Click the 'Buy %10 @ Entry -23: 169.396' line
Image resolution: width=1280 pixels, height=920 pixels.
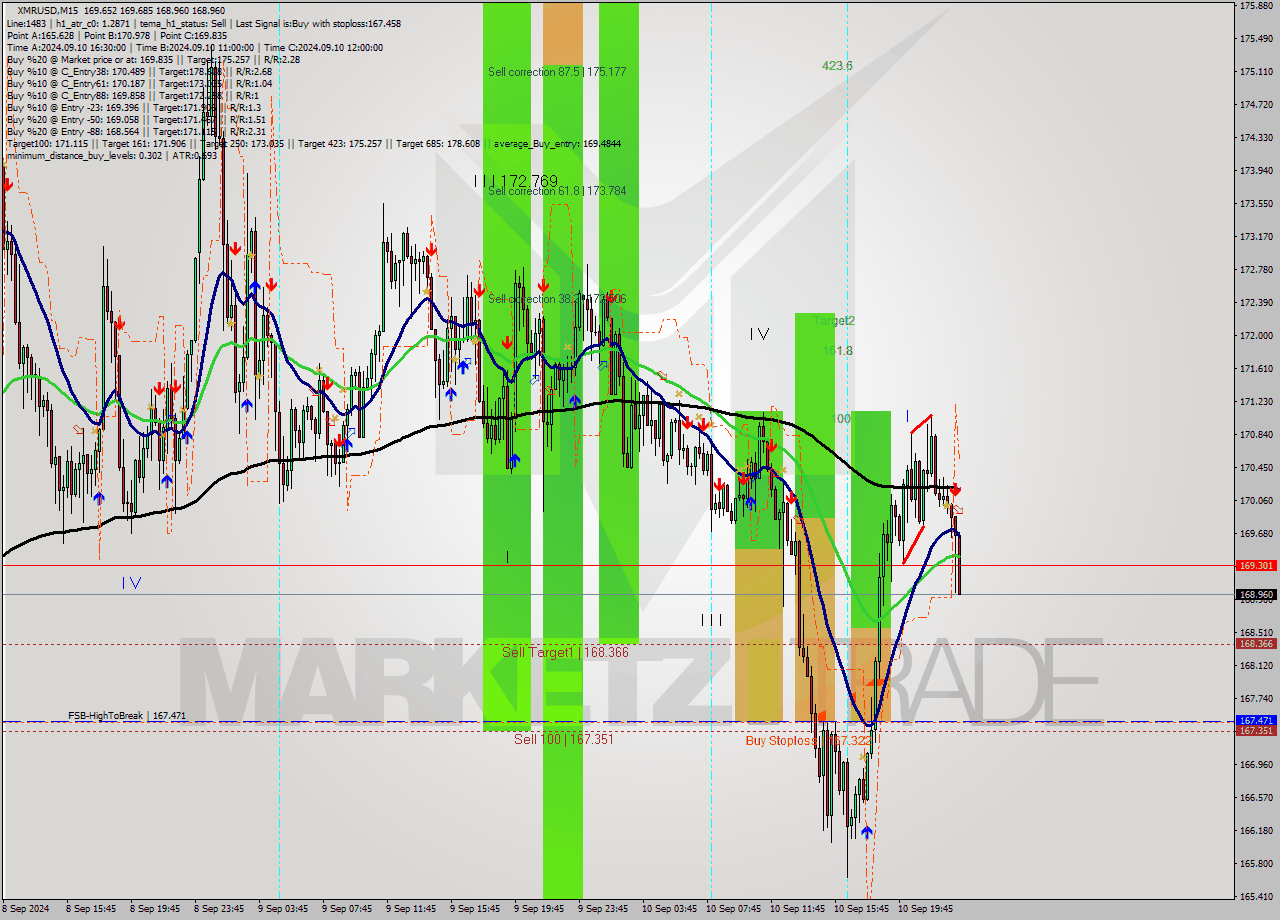point(134,107)
